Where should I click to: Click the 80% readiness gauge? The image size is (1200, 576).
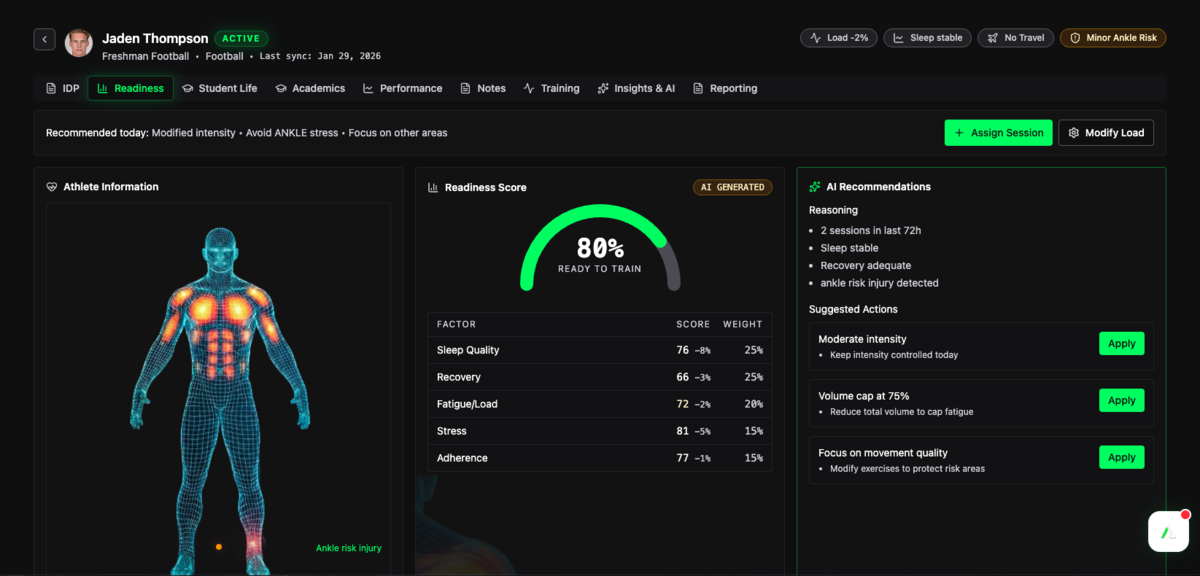(600, 248)
